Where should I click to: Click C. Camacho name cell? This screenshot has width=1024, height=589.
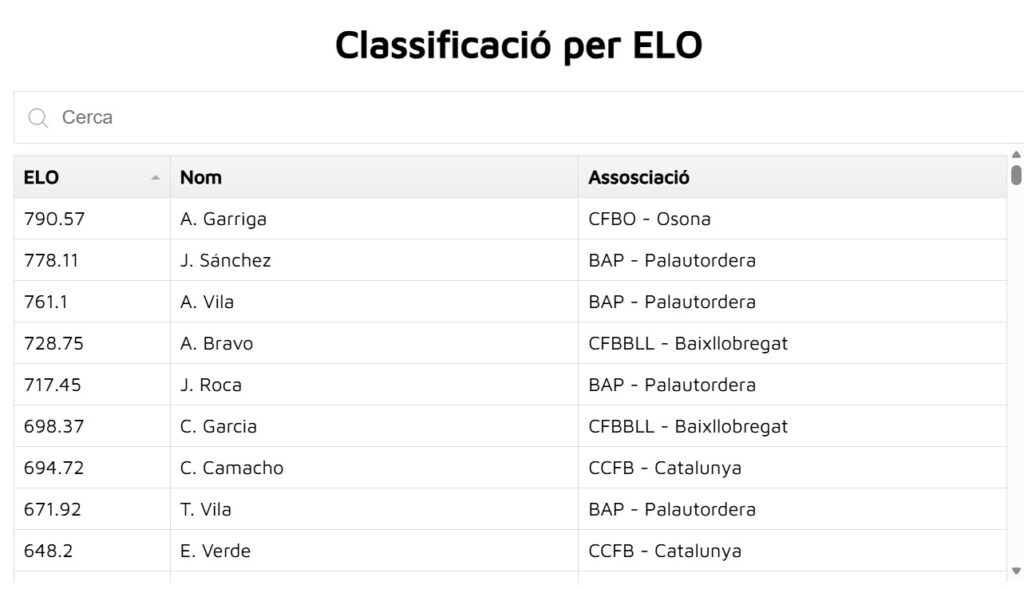[232, 468]
